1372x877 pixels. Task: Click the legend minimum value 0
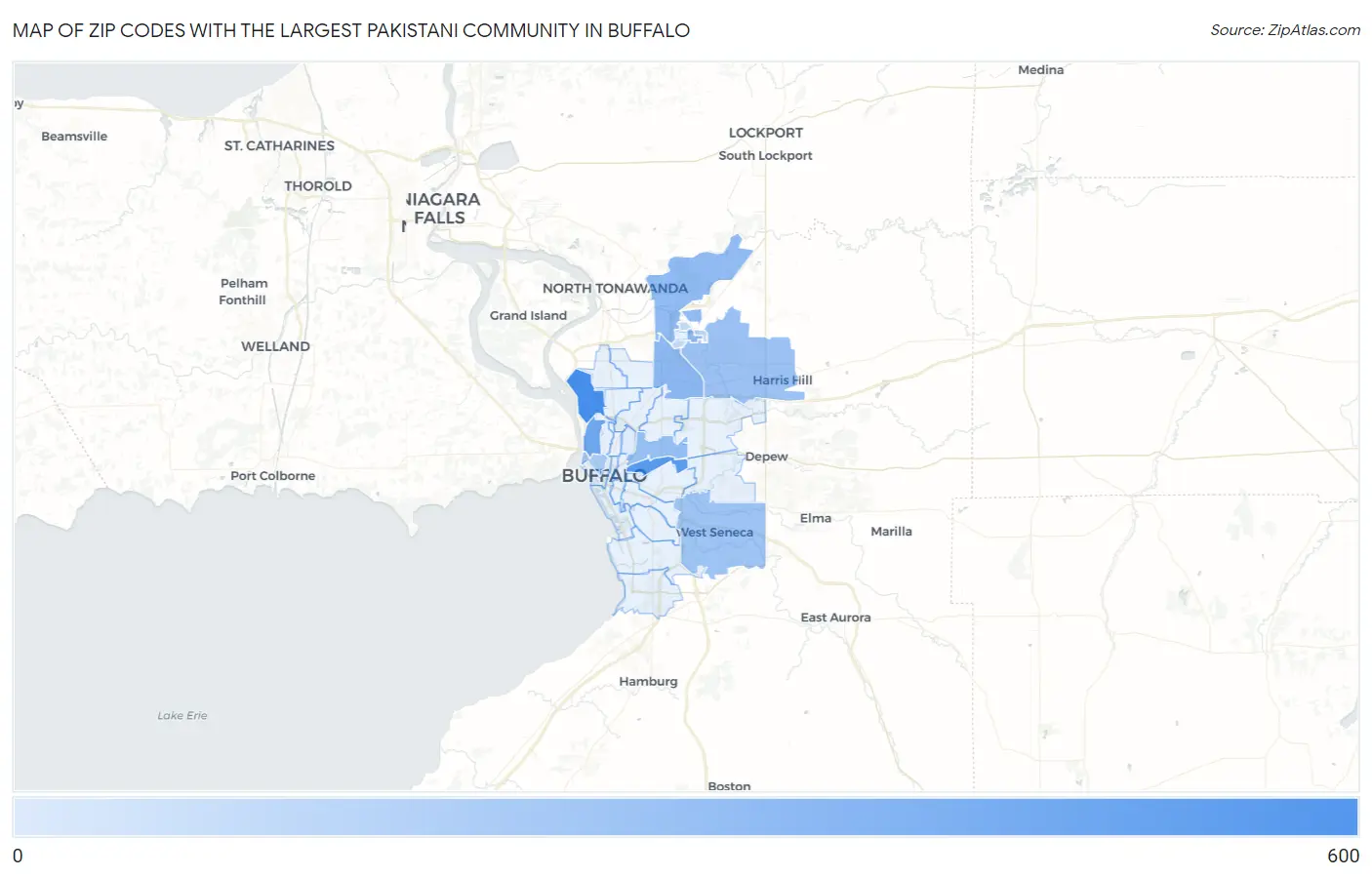click(18, 856)
